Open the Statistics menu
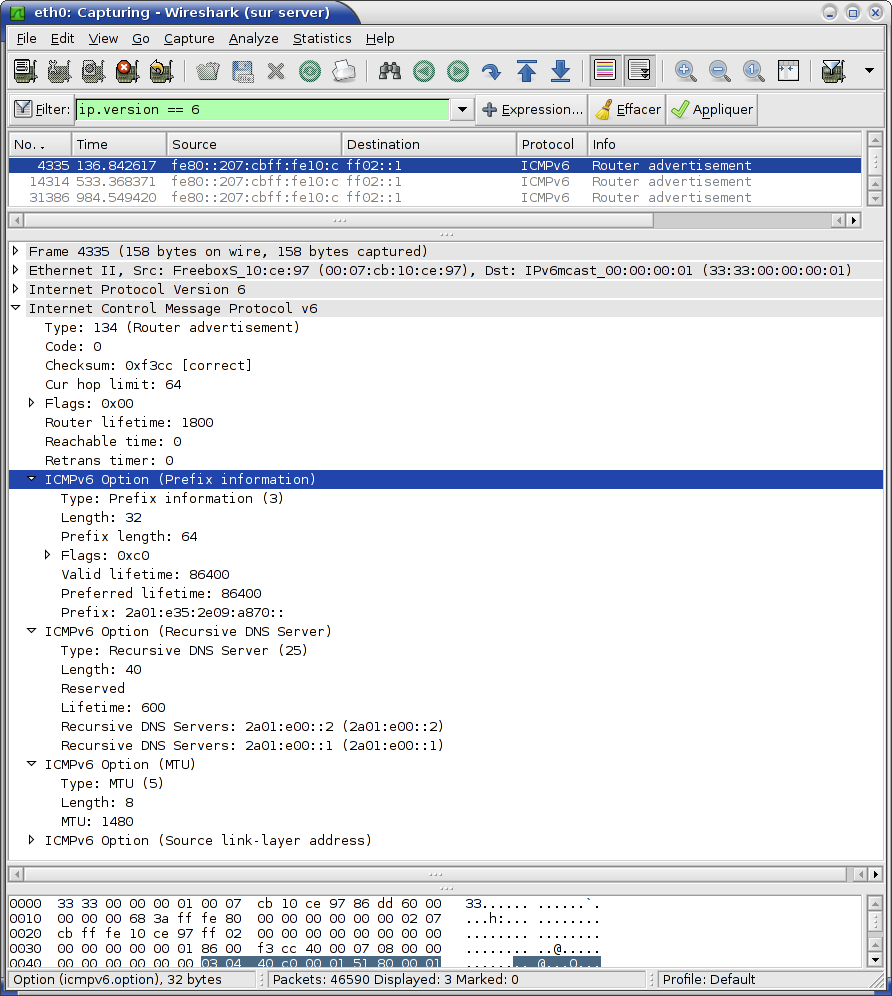 tap(322, 39)
